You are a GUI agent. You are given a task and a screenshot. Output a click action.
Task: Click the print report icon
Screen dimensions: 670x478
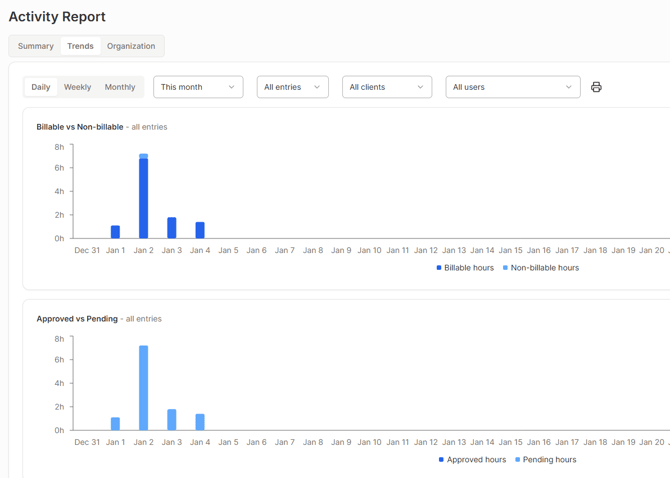tap(596, 87)
